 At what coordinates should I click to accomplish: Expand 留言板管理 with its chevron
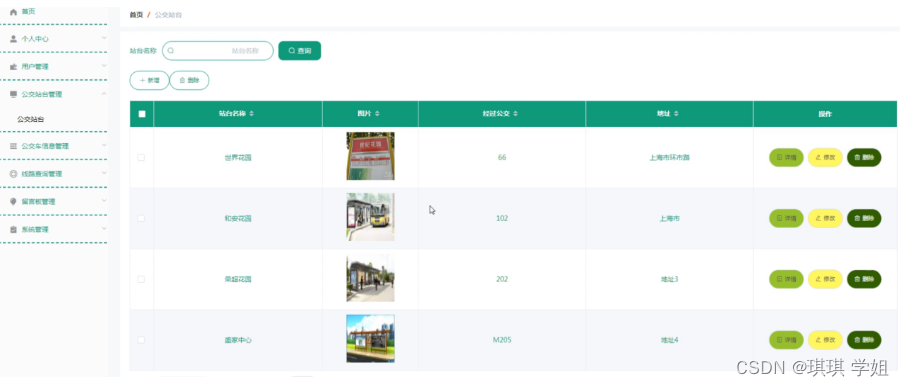(x=104, y=200)
